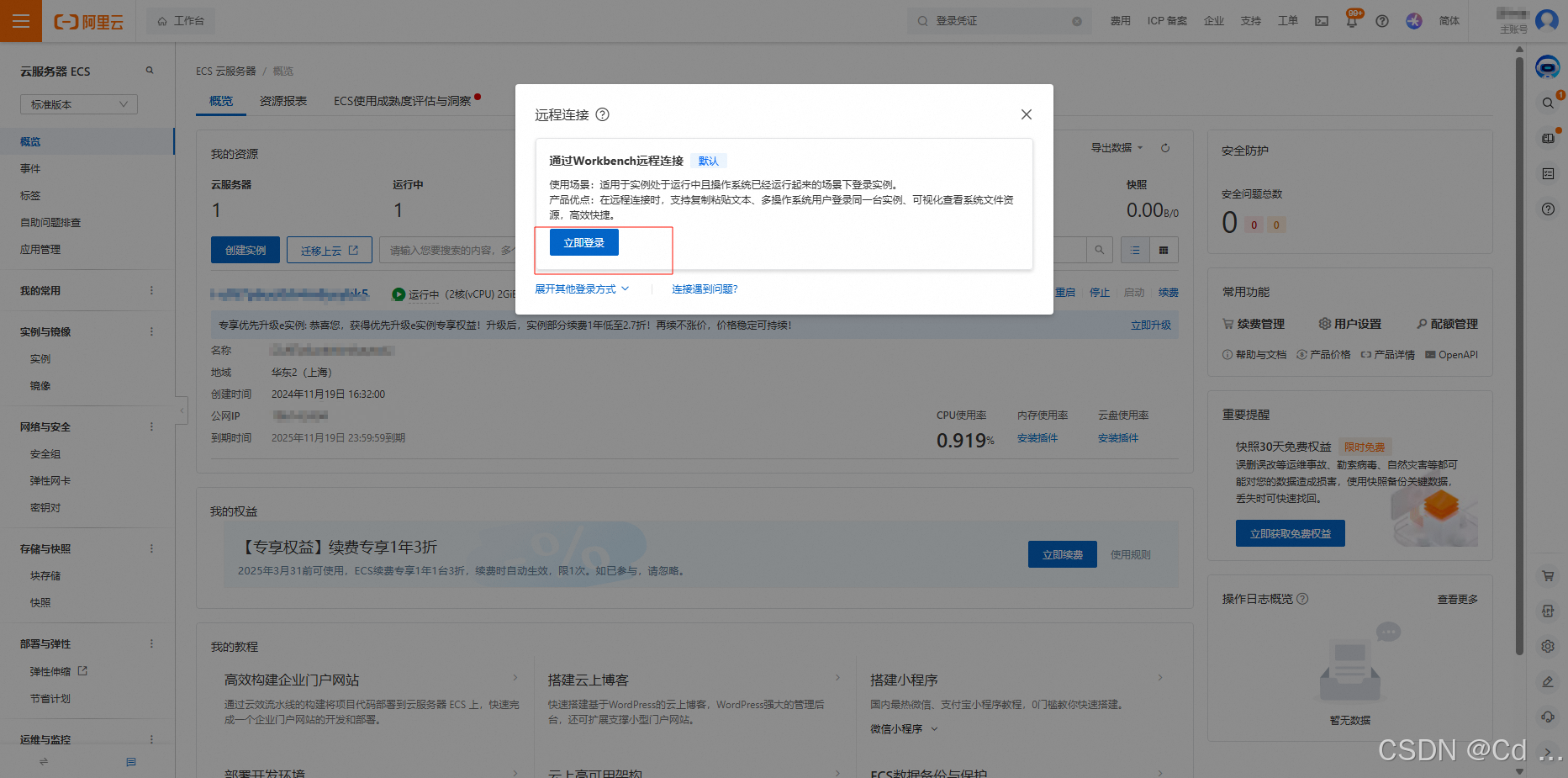Open 用户设置 shortcut
This screenshot has width=1568, height=778.
[1350, 324]
